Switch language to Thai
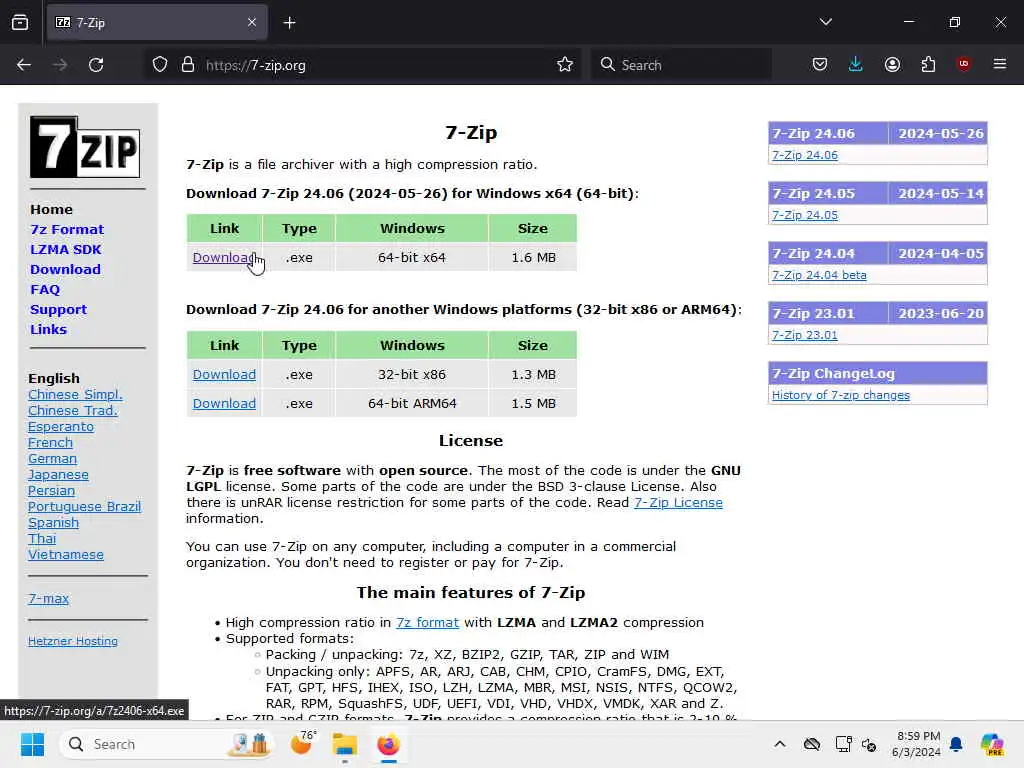The image size is (1024, 768). (x=42, y=538)
